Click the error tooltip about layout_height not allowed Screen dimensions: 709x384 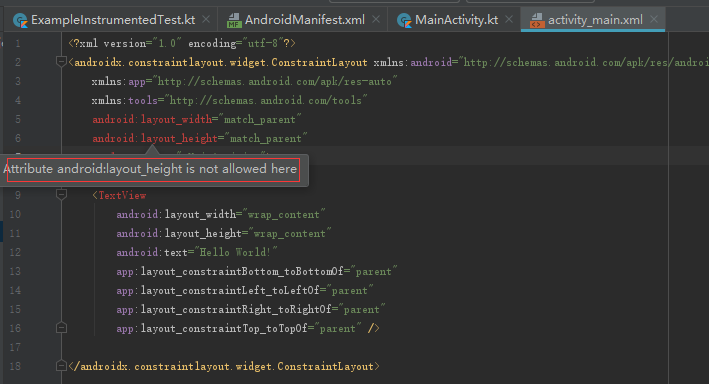pos(153,170)
